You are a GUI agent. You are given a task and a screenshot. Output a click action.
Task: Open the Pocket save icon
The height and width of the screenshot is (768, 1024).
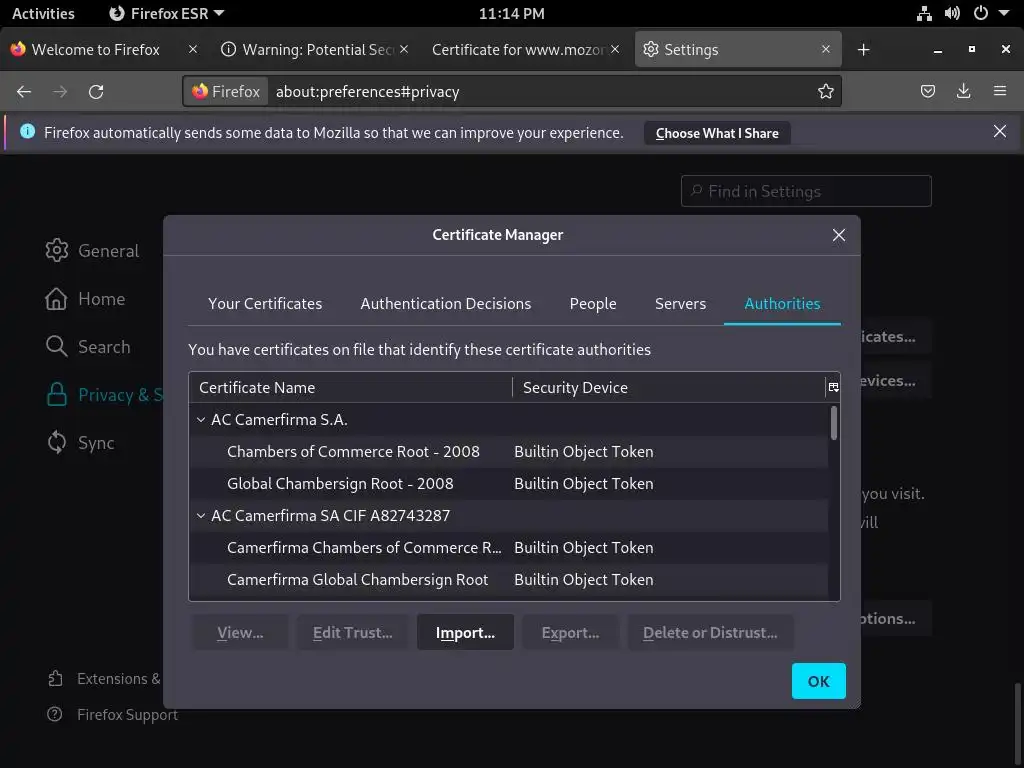click(927, 91)
